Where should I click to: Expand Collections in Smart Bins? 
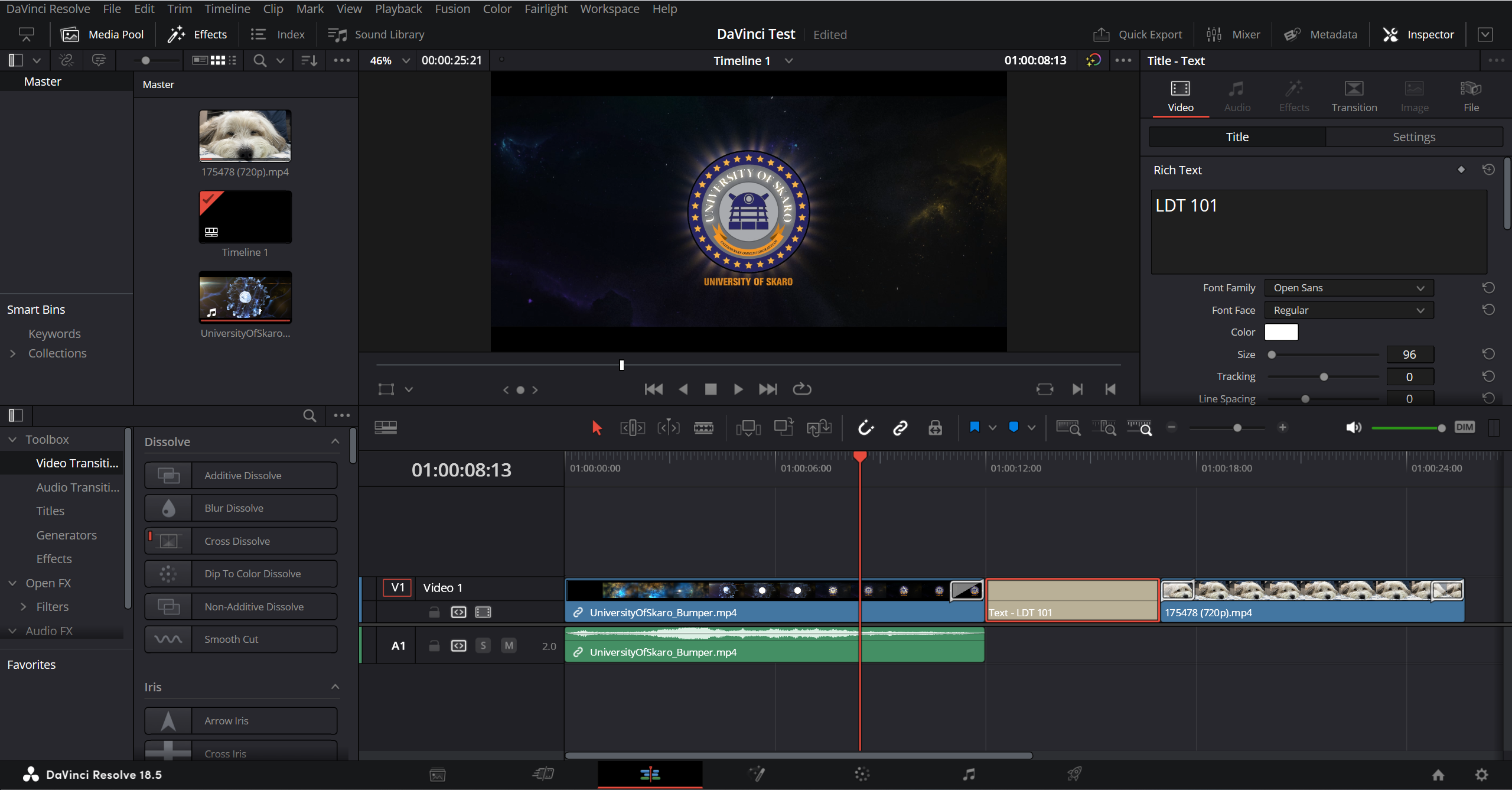(x=12, y=353)
